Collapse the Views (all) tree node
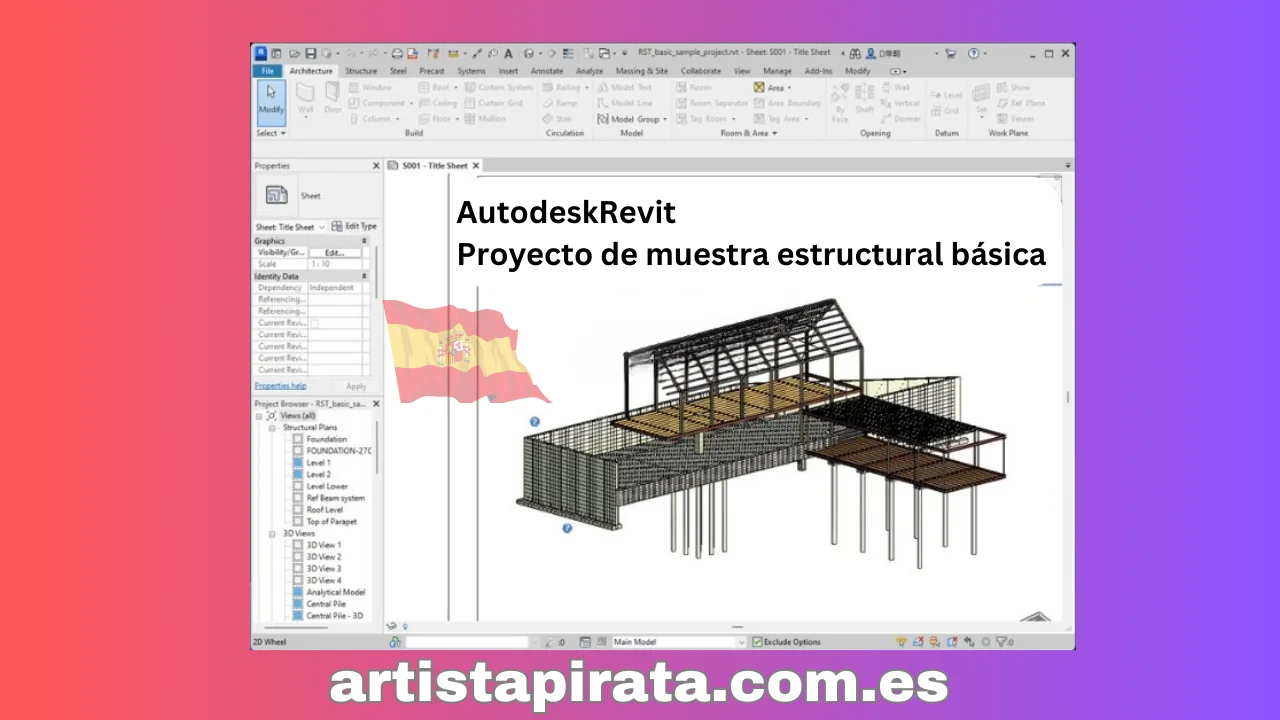 259,415
